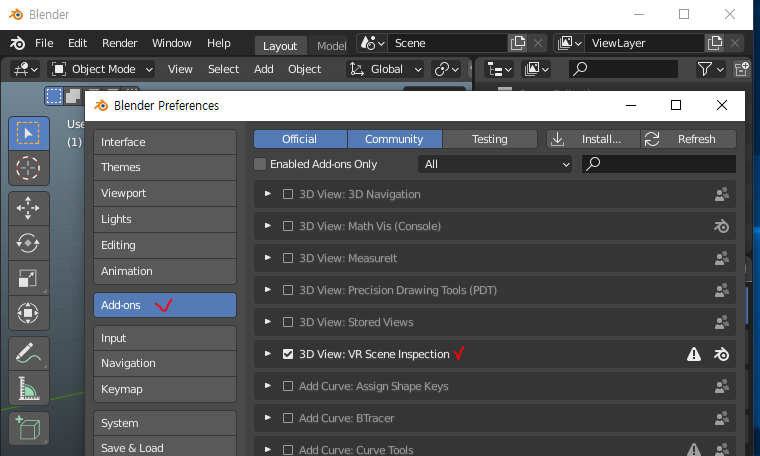Open the Add menu in viewport header

click(264, 69)
